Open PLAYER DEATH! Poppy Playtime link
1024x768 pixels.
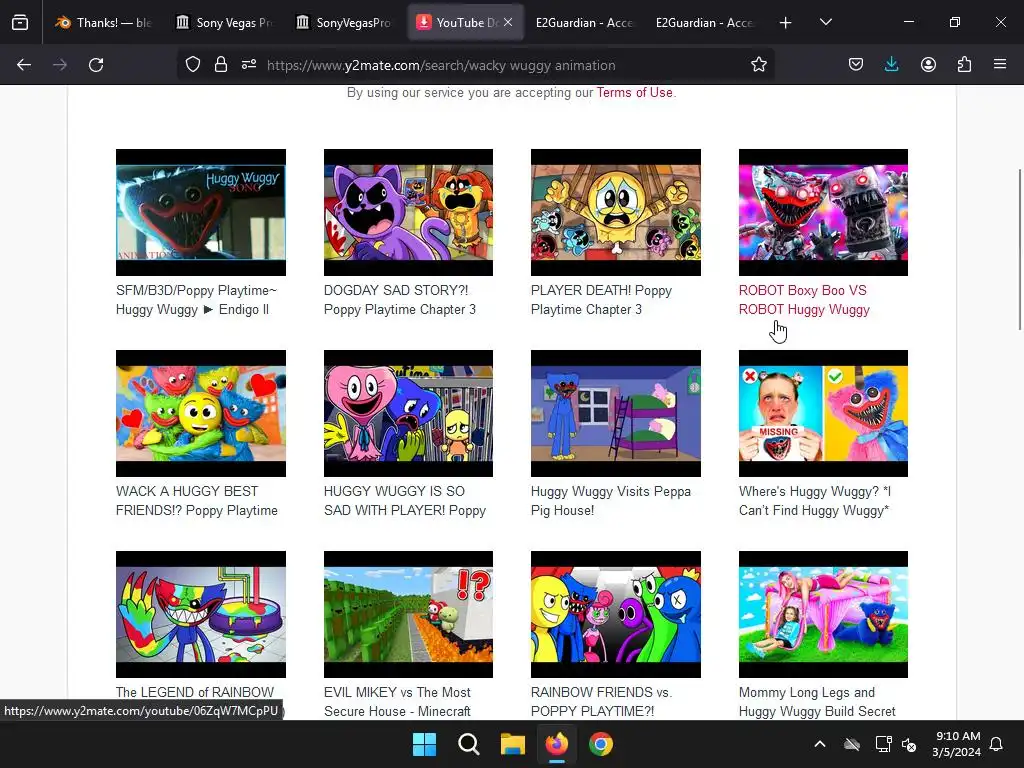(601, 300)
